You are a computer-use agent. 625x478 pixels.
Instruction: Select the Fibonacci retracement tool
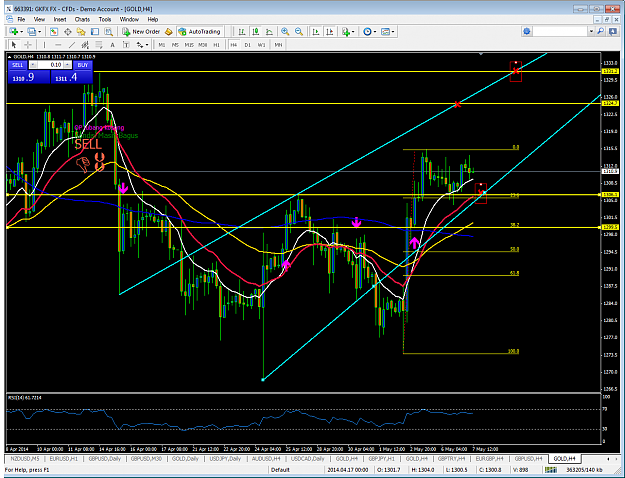click(x=98, y=45)
